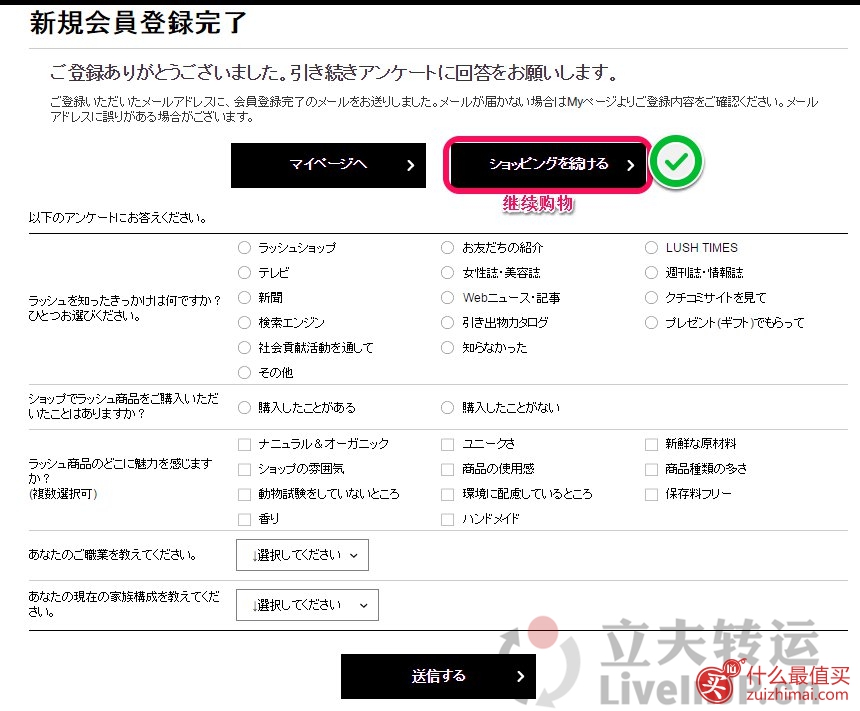Tick 新鮮な原材料 checkbox
The image size is (860, 711).
pyautogui.click(x=651, y=444)
